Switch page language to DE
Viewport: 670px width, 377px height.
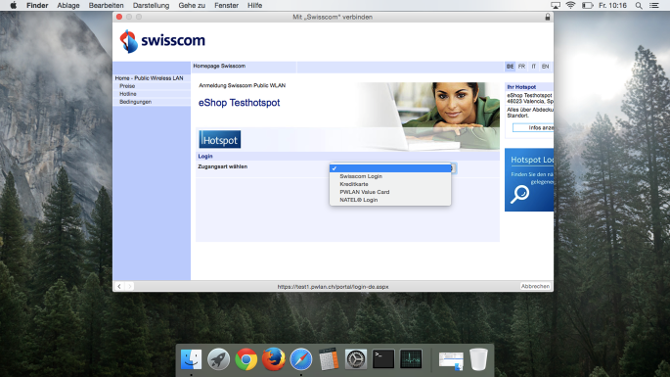pyautogui.click(x=510, y=67)
